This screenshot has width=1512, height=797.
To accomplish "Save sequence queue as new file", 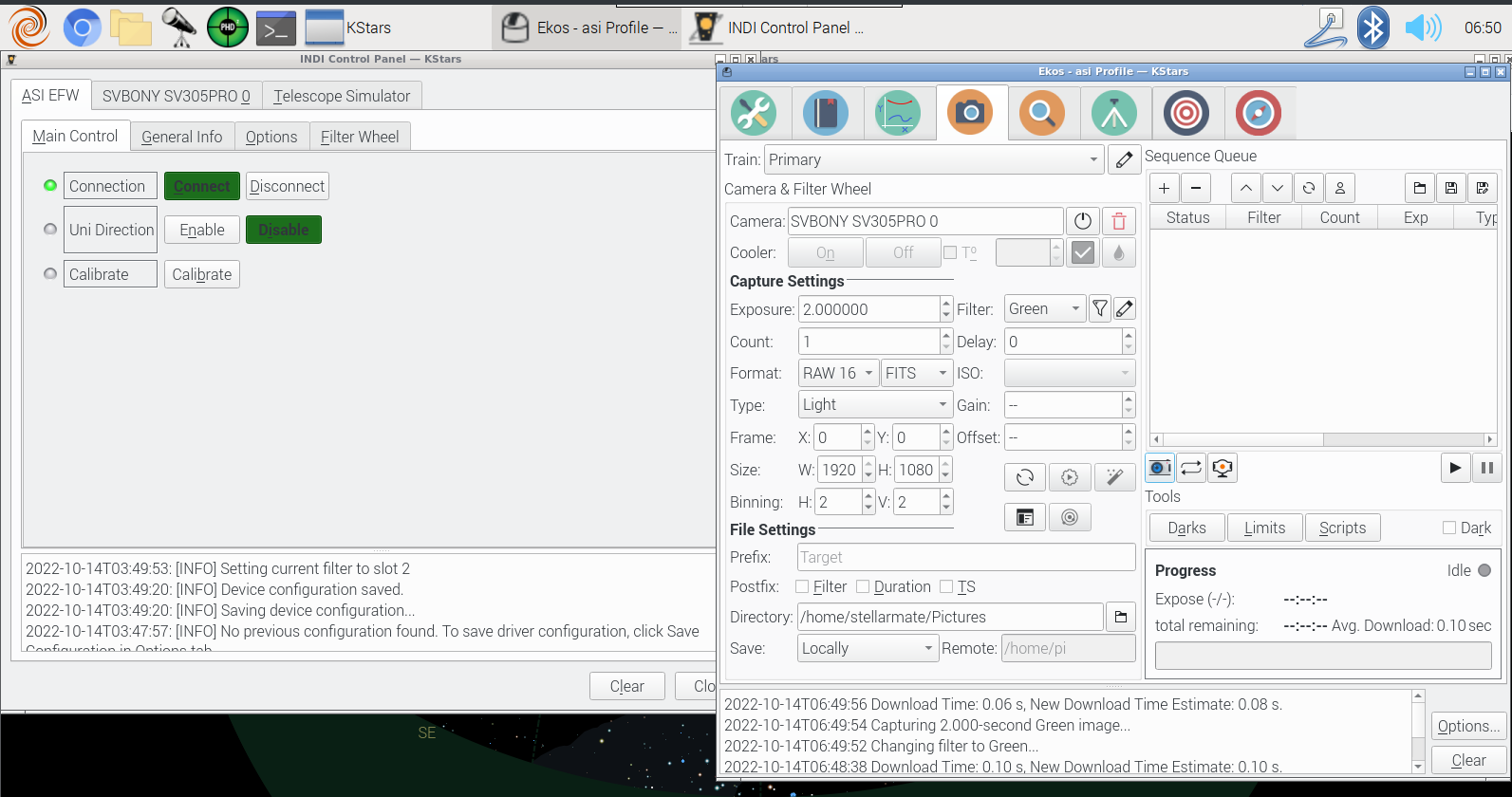I will click(x=1483, y=188).
